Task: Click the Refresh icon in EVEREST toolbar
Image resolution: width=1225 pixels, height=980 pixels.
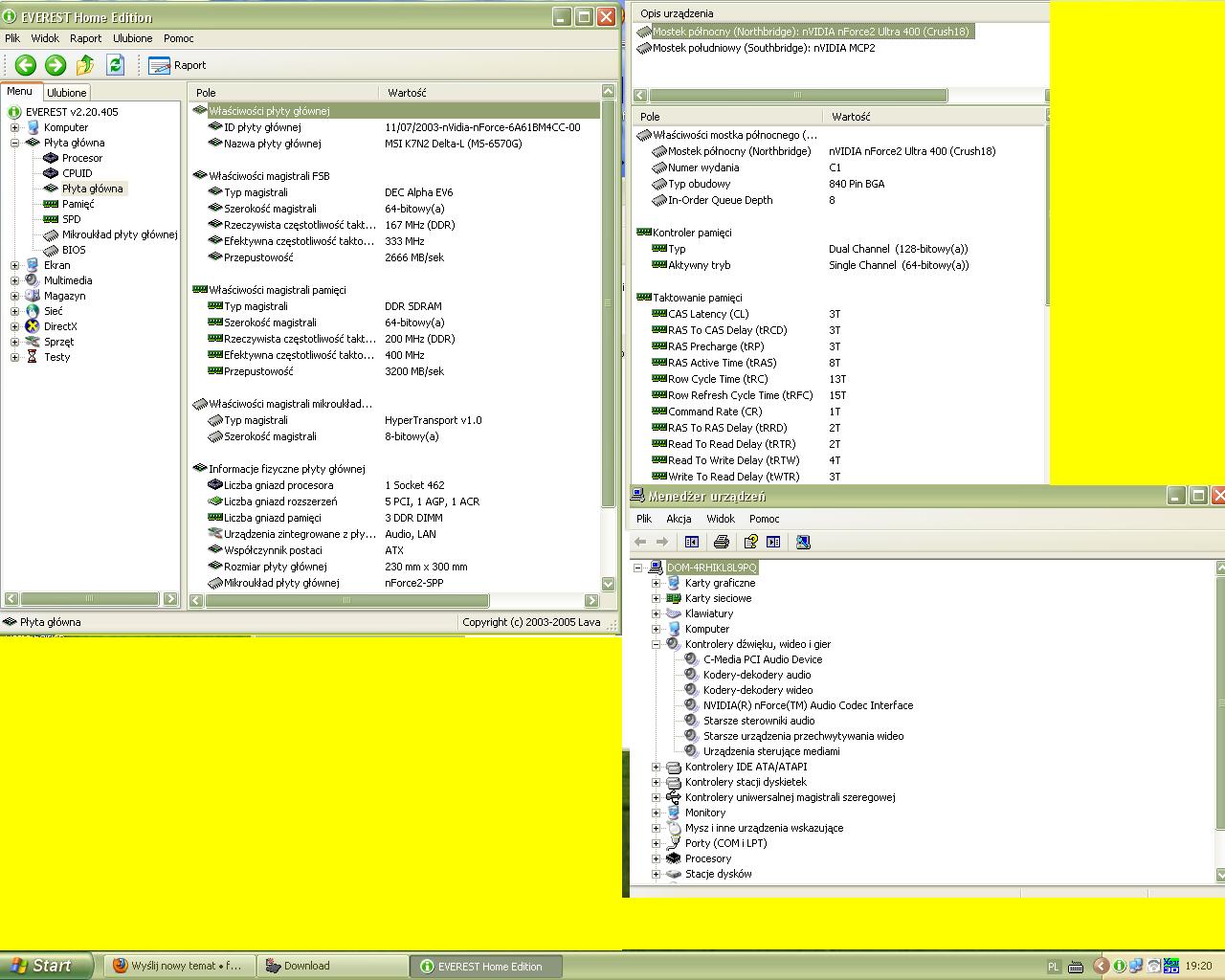Action: click(116, 65)
